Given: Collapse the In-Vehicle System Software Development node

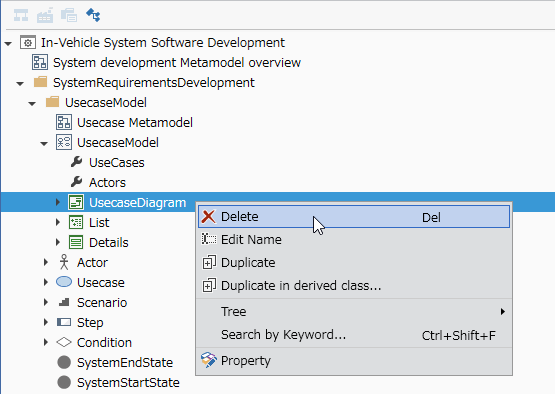Looking at the screenshot, I should 8,44.
